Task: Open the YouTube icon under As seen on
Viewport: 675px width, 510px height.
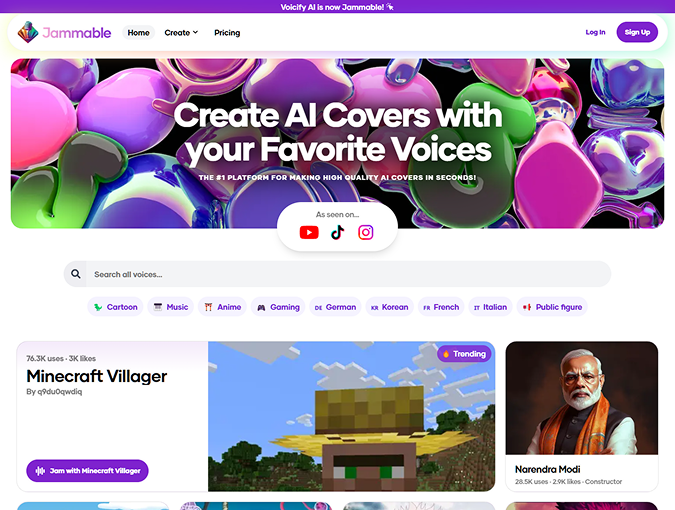Action: 309,232
